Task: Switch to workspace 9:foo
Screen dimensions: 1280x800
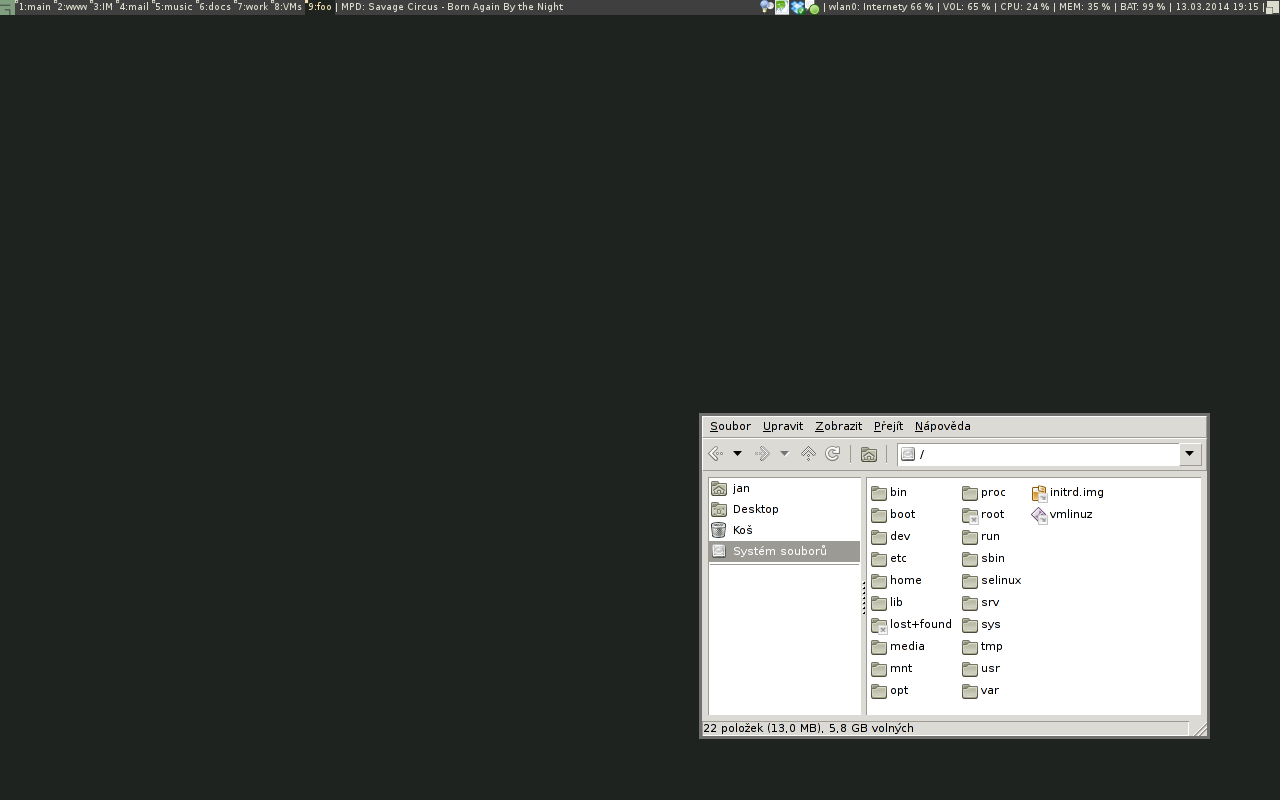Action: (319, 6)
